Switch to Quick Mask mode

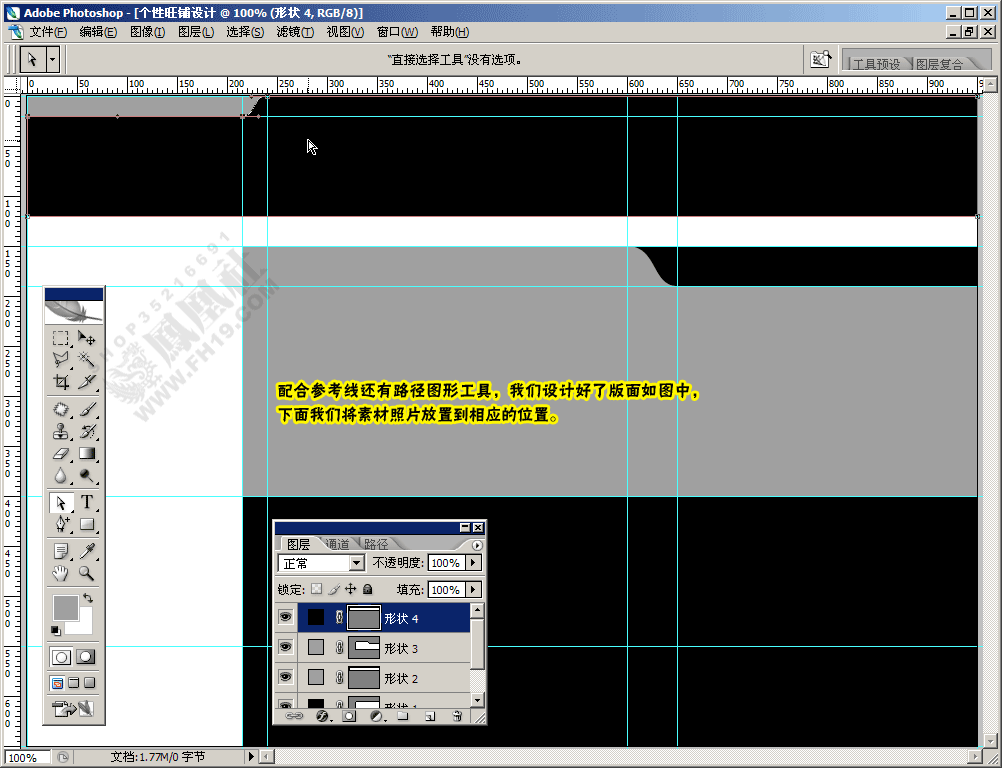[86, 657]
